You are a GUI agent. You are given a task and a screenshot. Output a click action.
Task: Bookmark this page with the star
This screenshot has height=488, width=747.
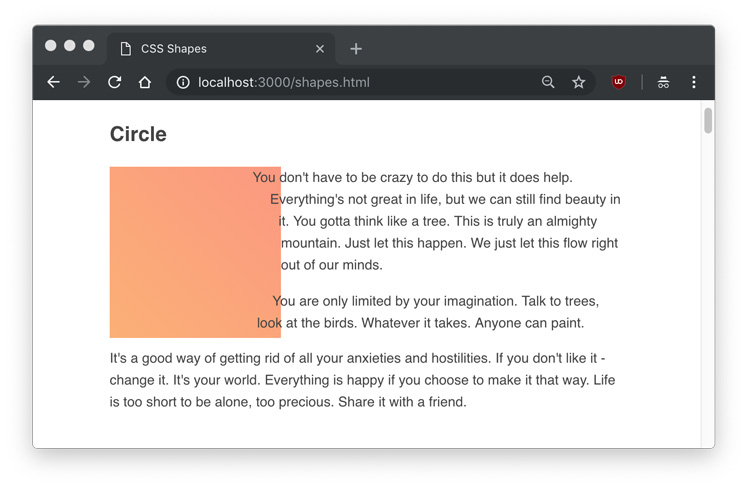(578, 82)
